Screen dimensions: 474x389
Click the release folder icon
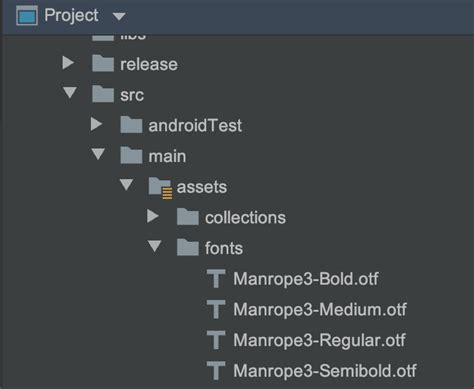pos(103,63)
